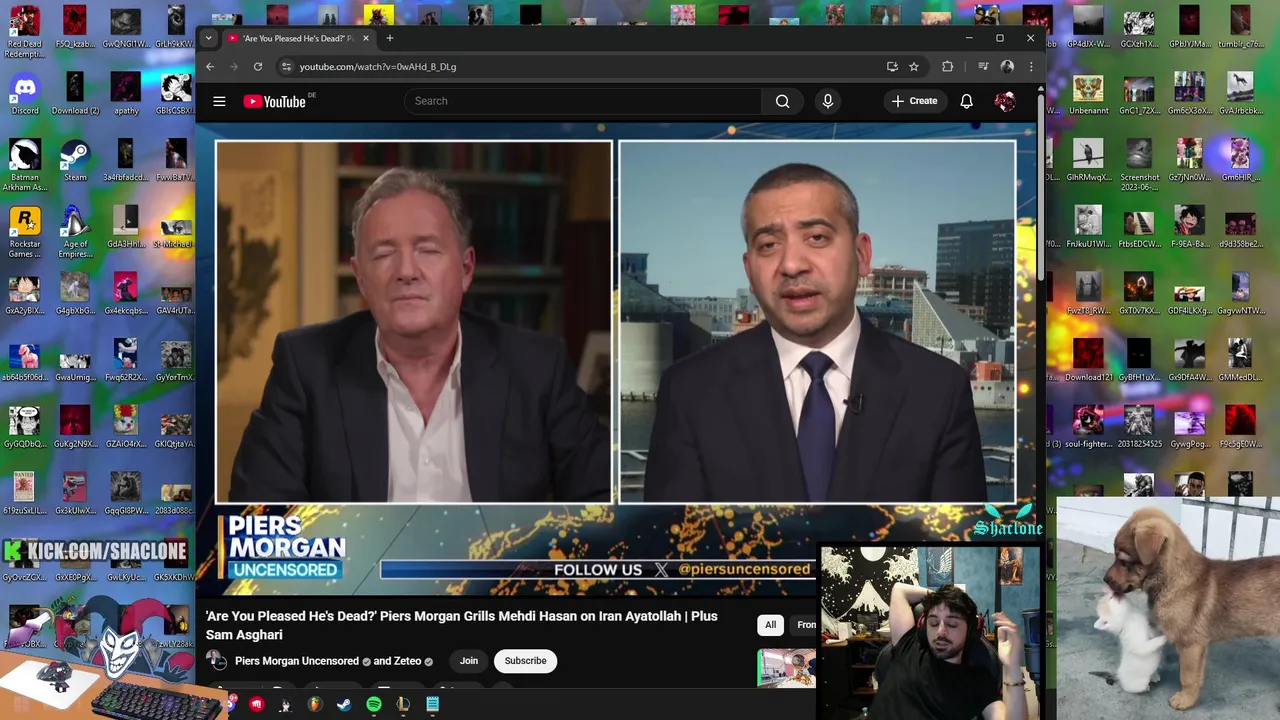
Task: Open the browser Extensions puzzle icon
Action: click(947, 67)
